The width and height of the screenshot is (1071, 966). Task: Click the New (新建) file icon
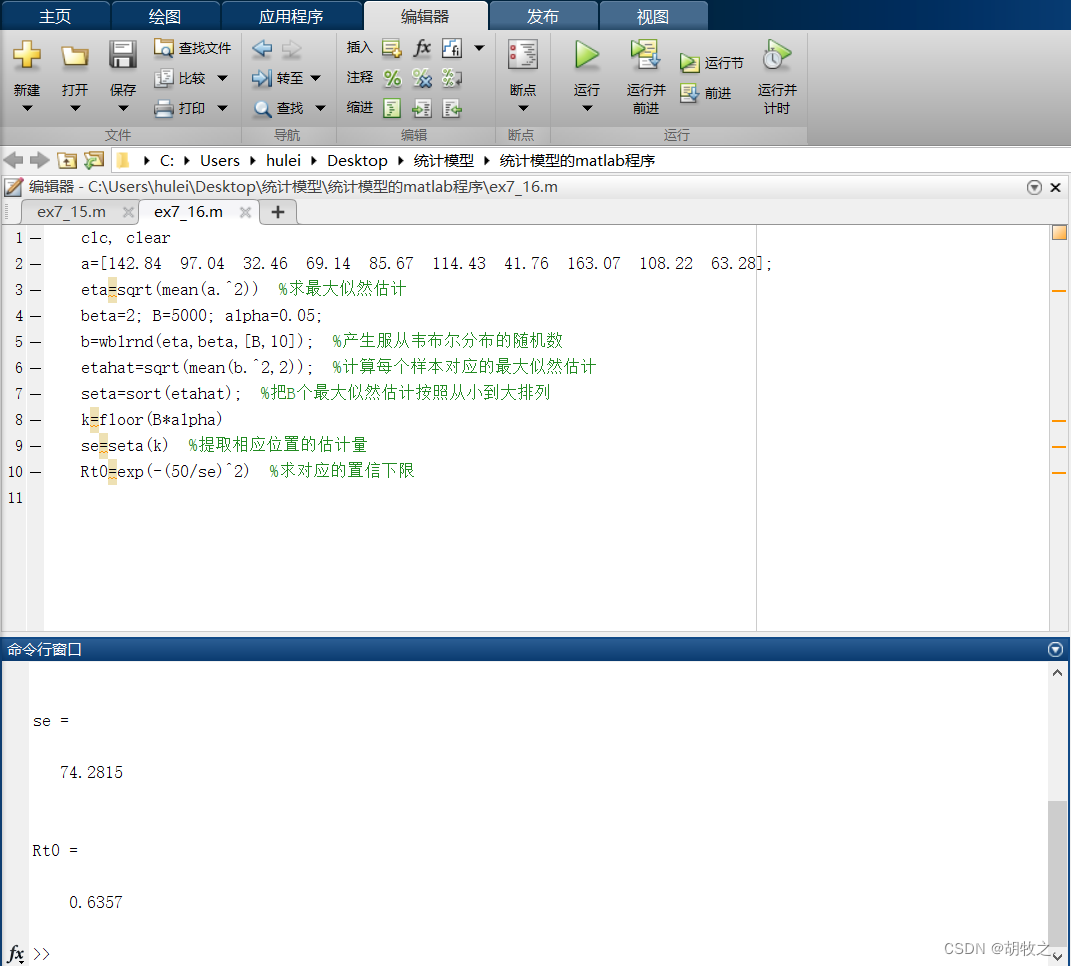[x=27, y=55]
